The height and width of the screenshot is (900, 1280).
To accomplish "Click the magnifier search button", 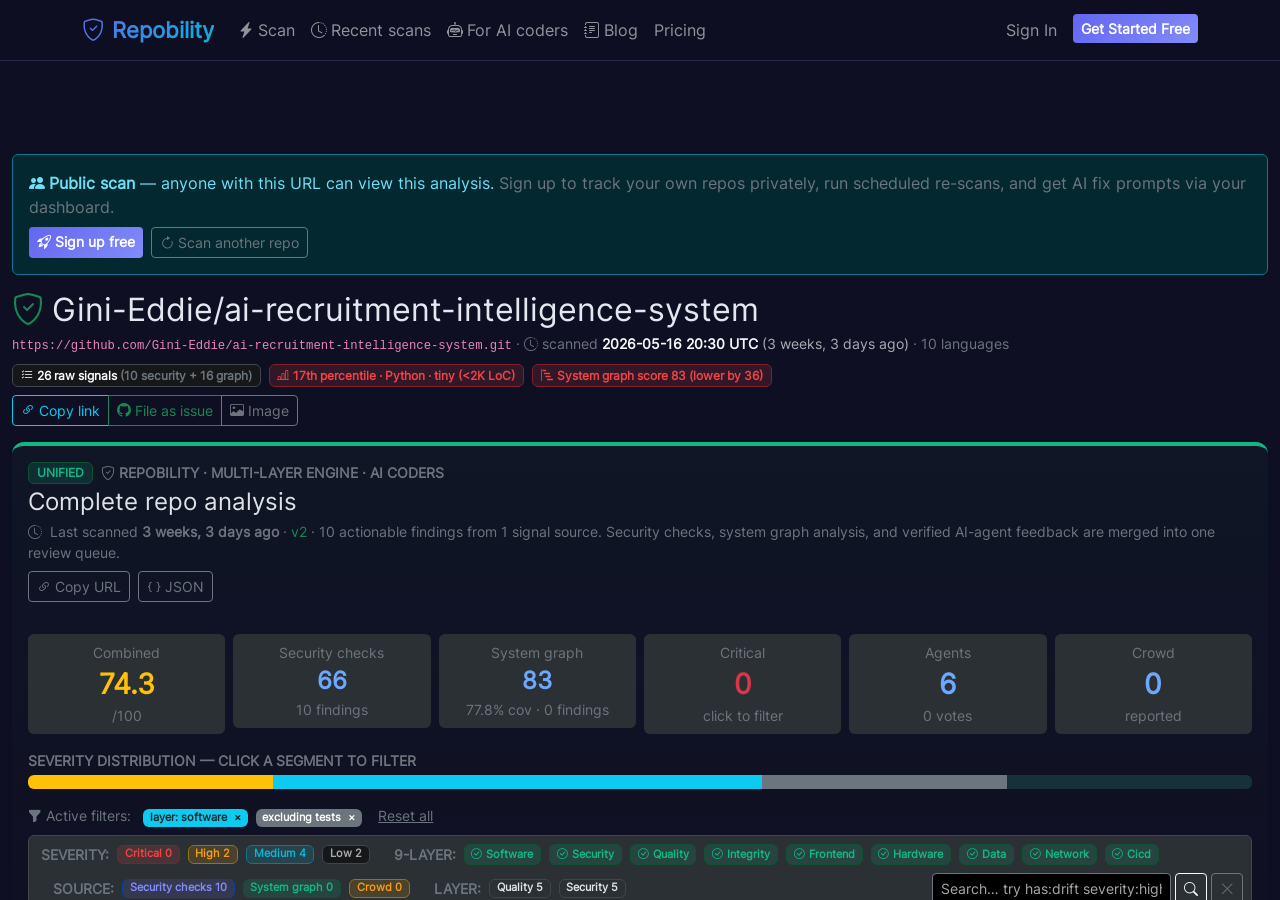I will [x=1190, y=888].
